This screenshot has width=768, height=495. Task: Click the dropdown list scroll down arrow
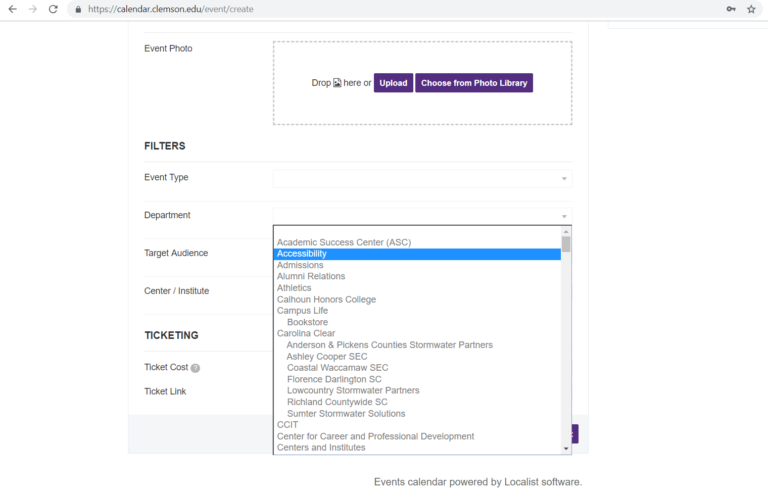tap(566, 449)
